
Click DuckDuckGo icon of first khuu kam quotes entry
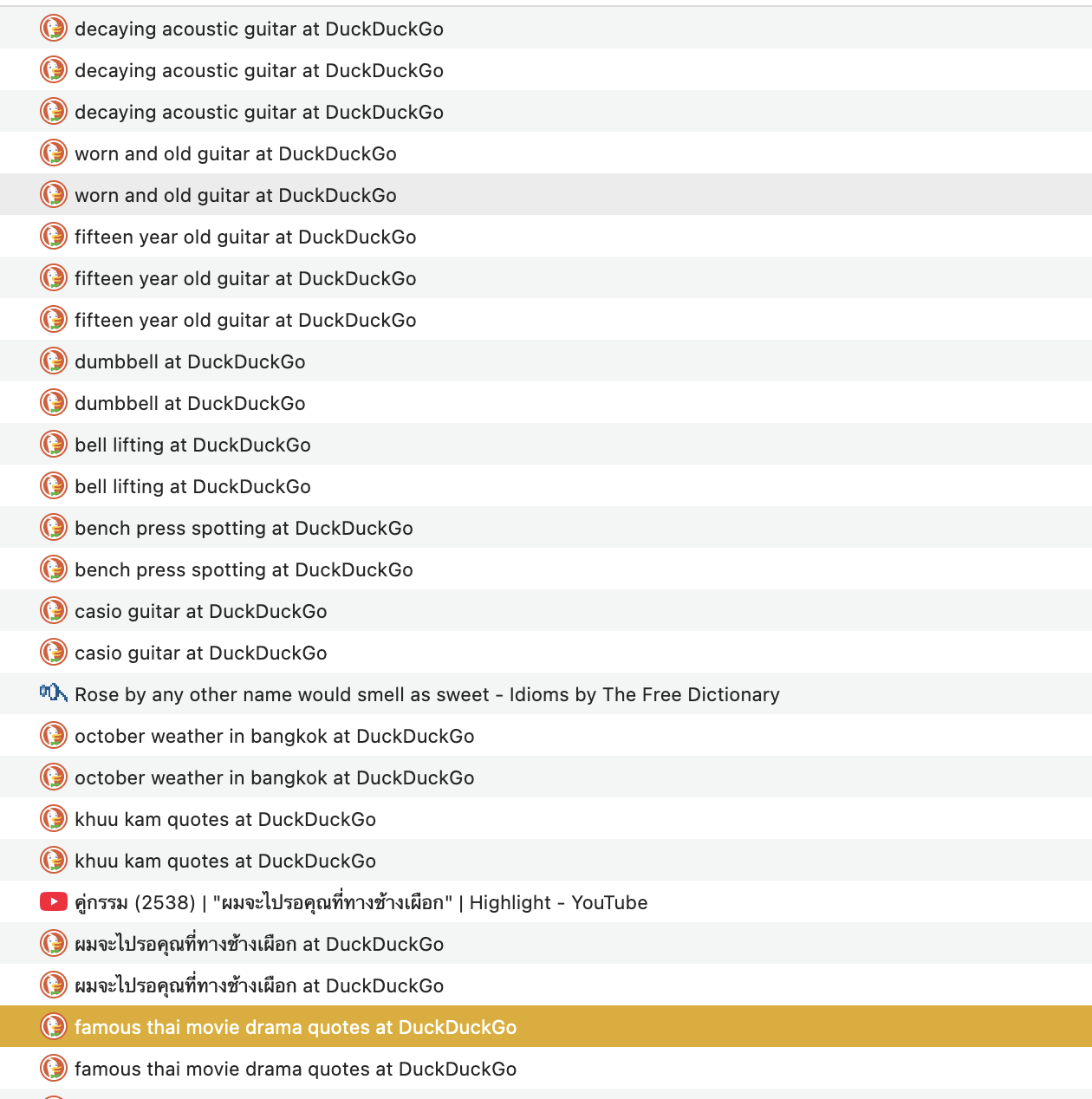(x=54, y=819)
